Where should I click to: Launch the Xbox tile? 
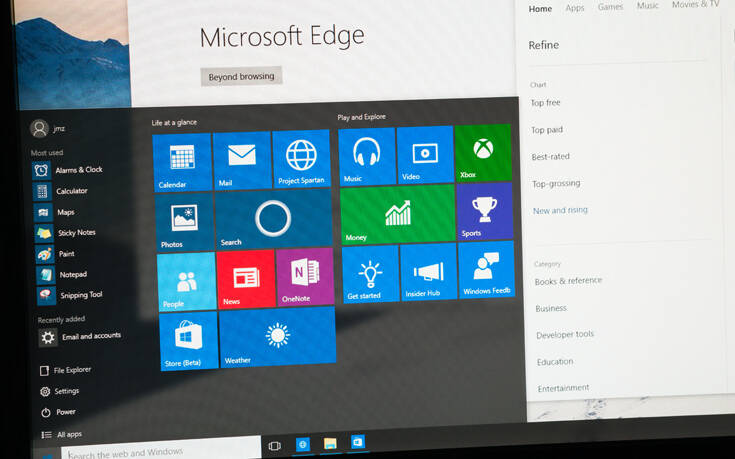[x=483, y=153]
